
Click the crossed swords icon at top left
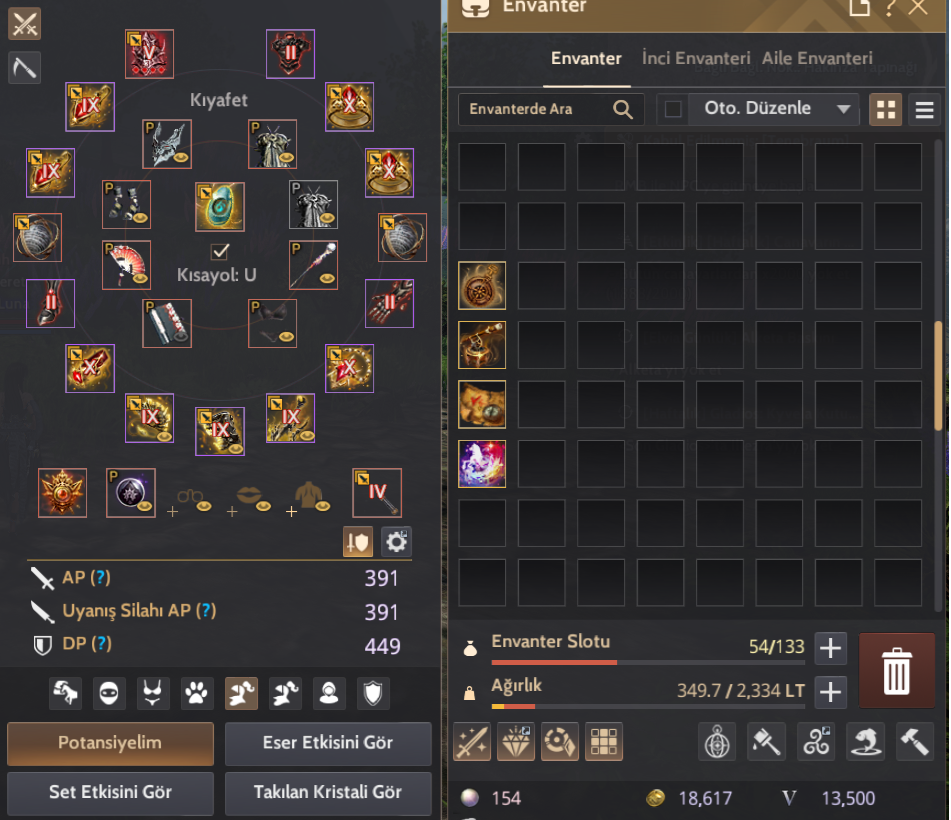[x=24, y=24]
